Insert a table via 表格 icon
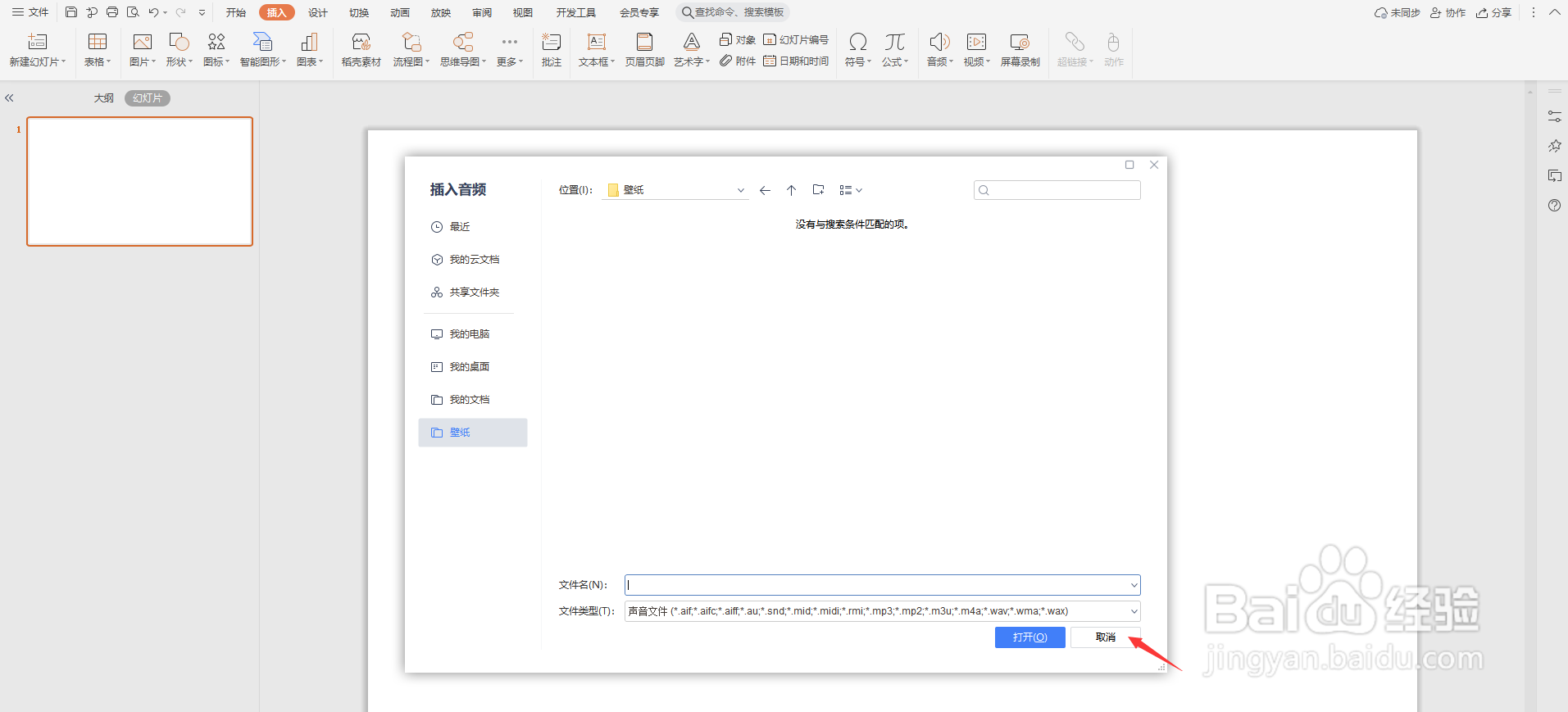 click(98, 42)
